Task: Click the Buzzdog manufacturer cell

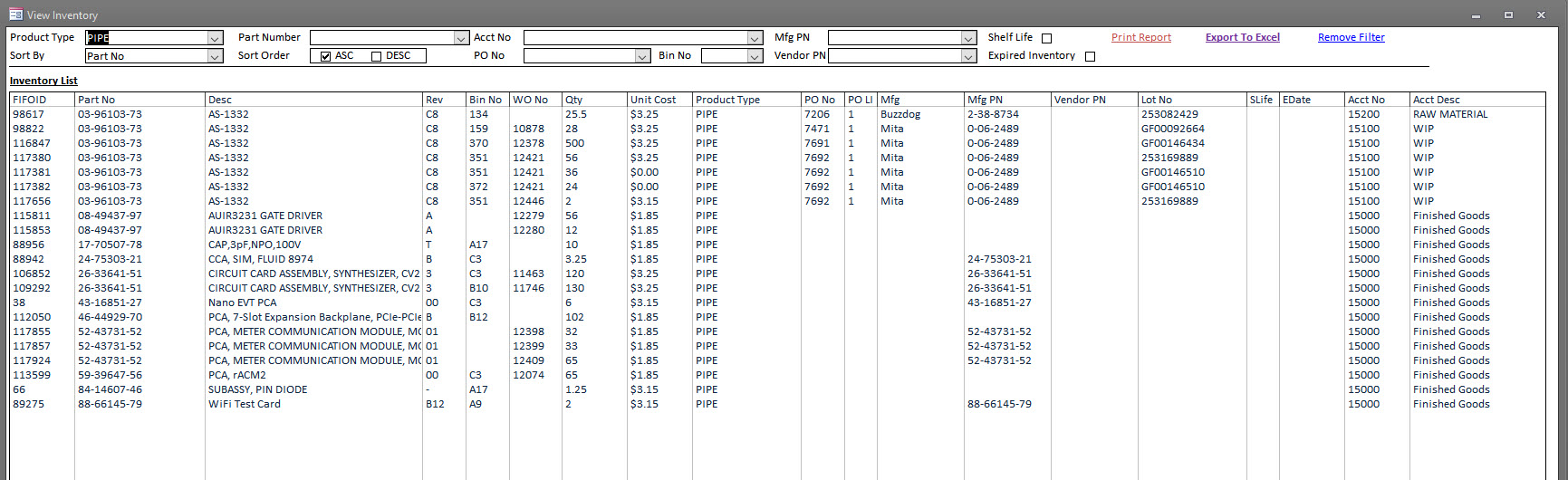Action: click(900, 114)
